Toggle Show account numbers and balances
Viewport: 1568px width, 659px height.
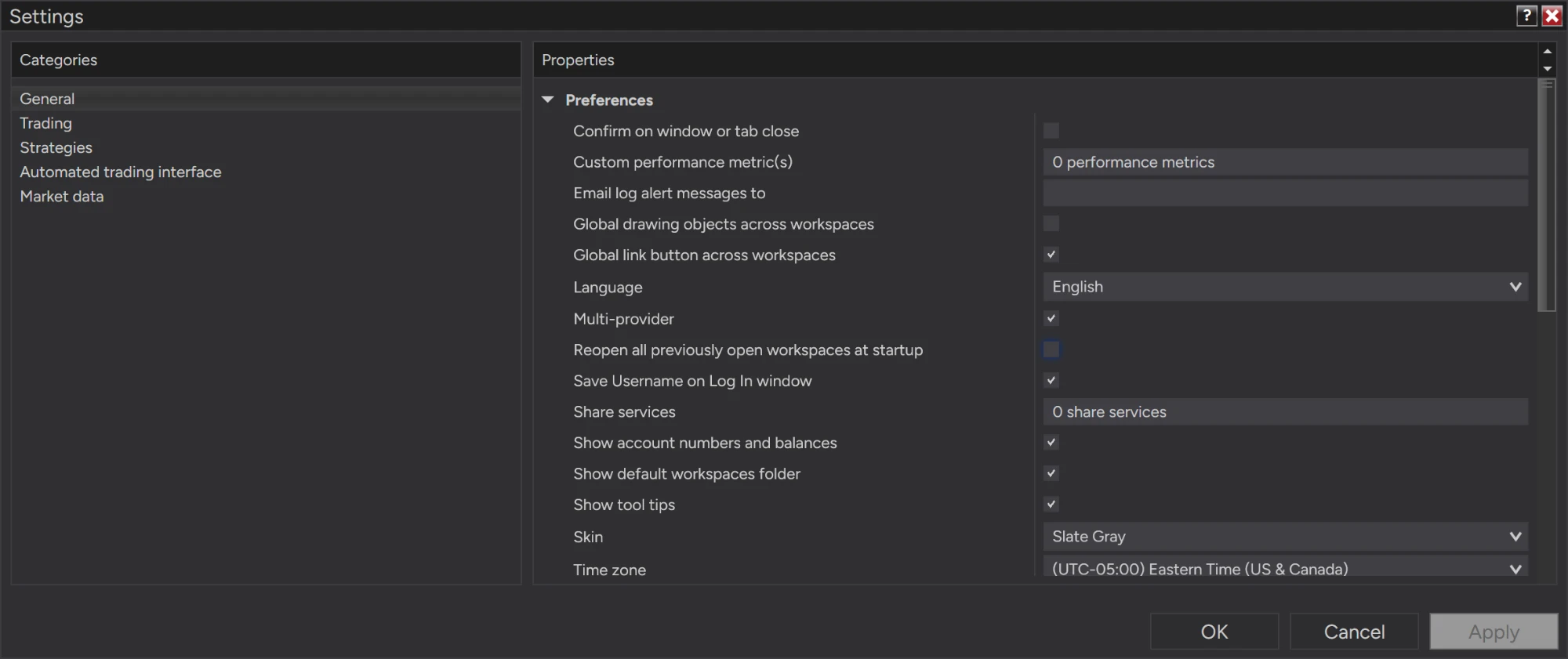pyautogui.click(x=1051, y=443)
